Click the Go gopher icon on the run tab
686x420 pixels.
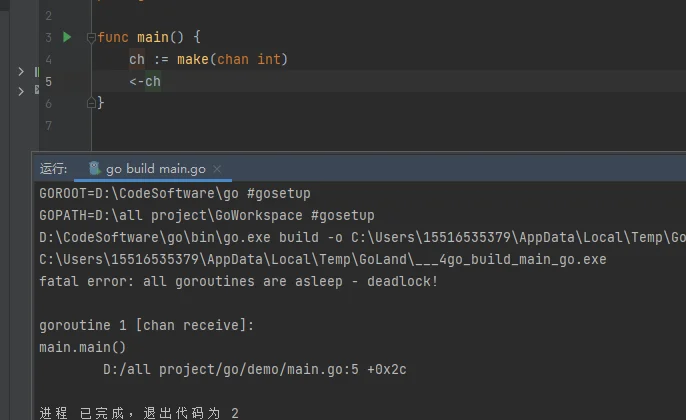tap(94, 169)
